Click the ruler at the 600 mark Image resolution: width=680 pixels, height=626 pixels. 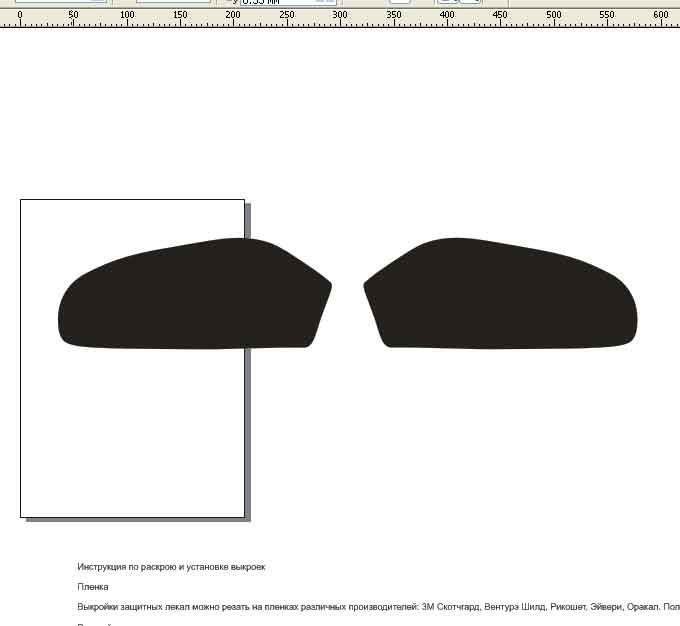point(660,15)
